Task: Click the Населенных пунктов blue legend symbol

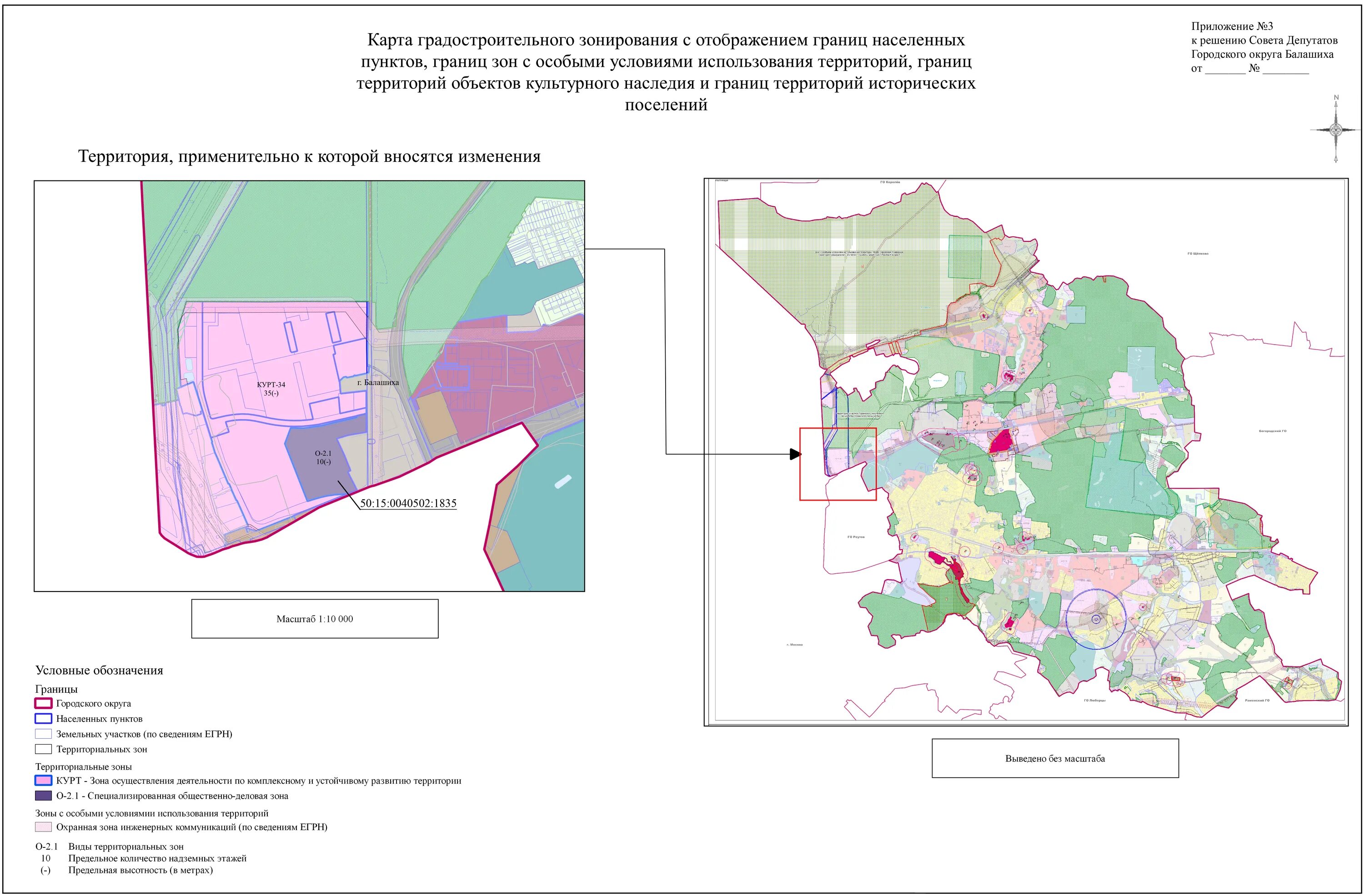Action: coord(44,718)
